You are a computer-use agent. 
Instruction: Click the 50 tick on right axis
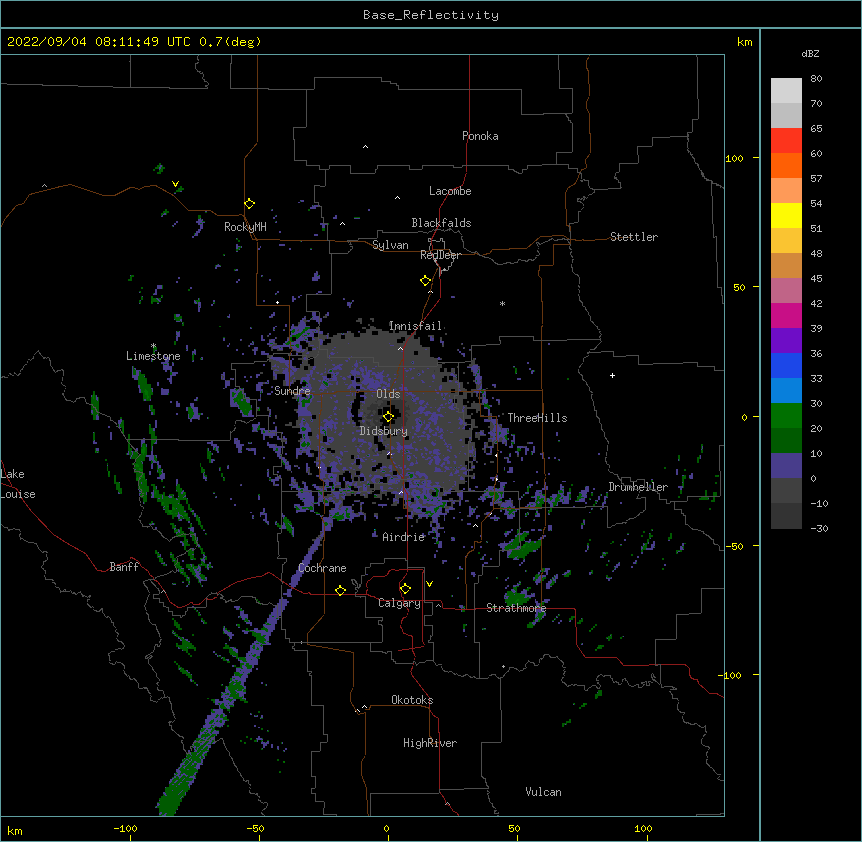pyautogui.click(x=739, y=287)
